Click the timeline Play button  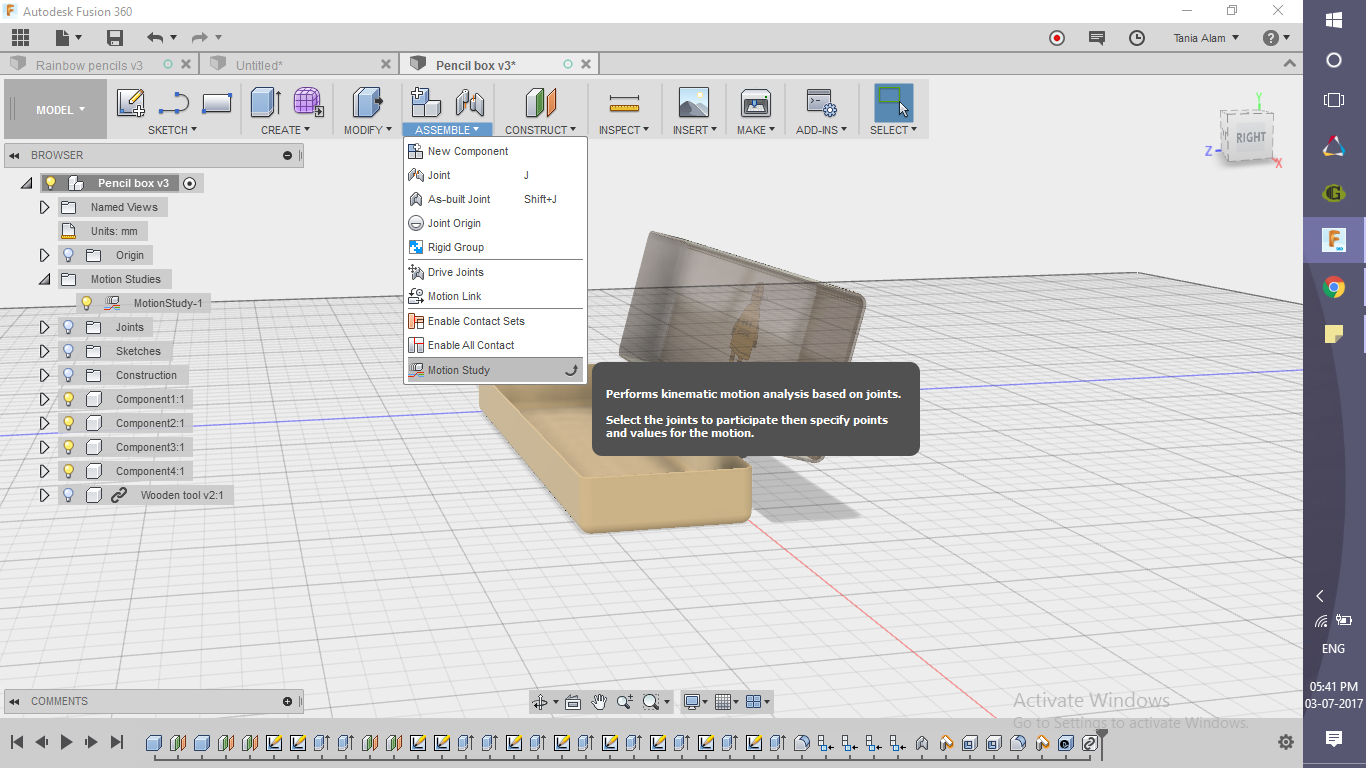coord(66,742)
